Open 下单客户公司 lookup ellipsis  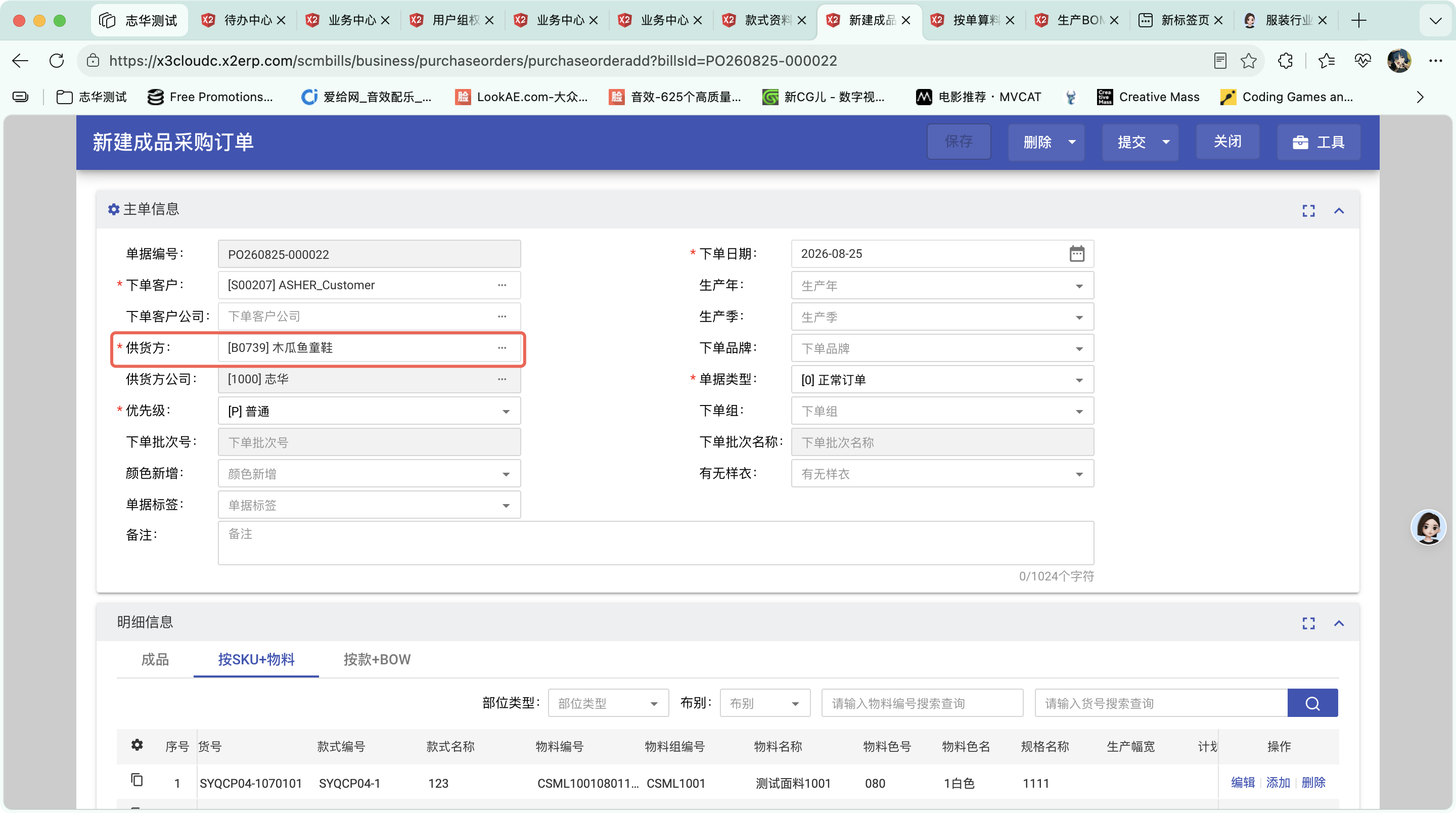click(502, 317)
